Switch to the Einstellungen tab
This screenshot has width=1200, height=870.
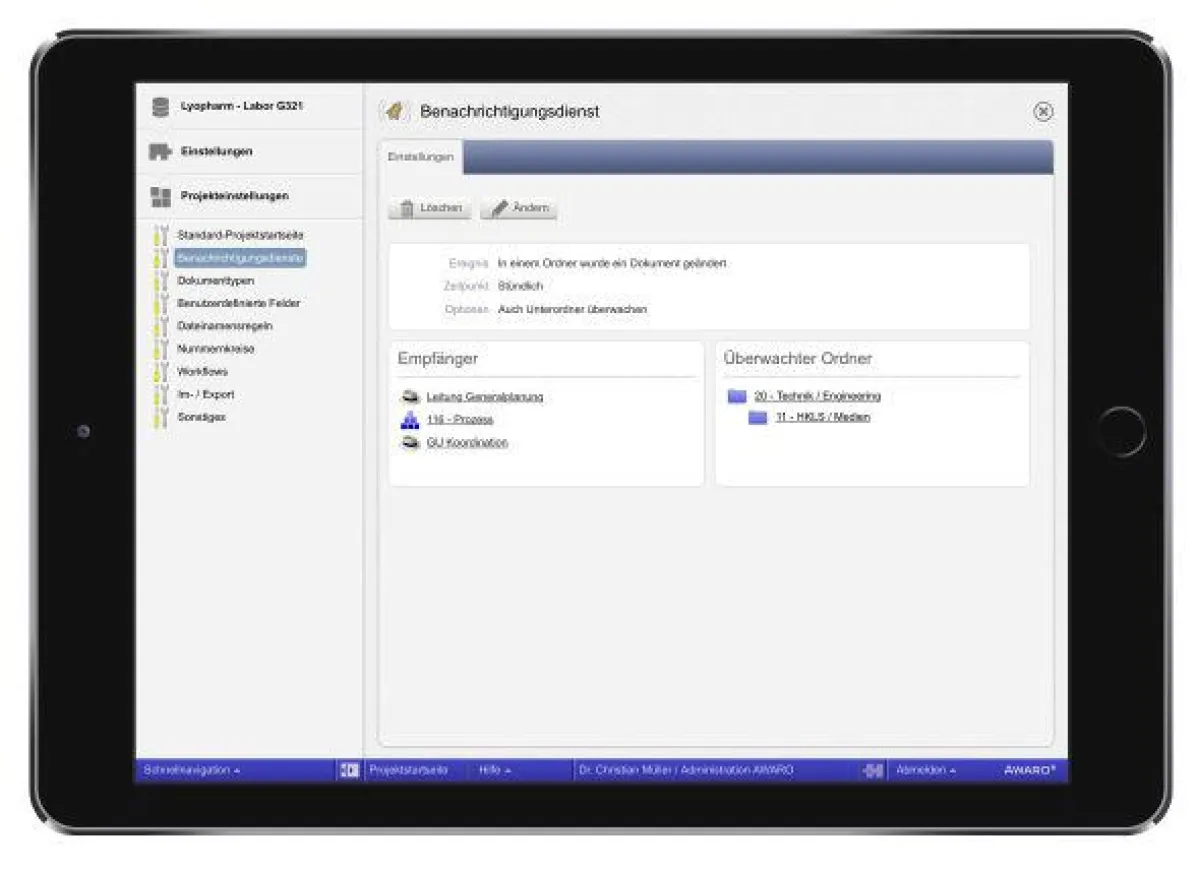pyautogui.click(x=420, y=158)
